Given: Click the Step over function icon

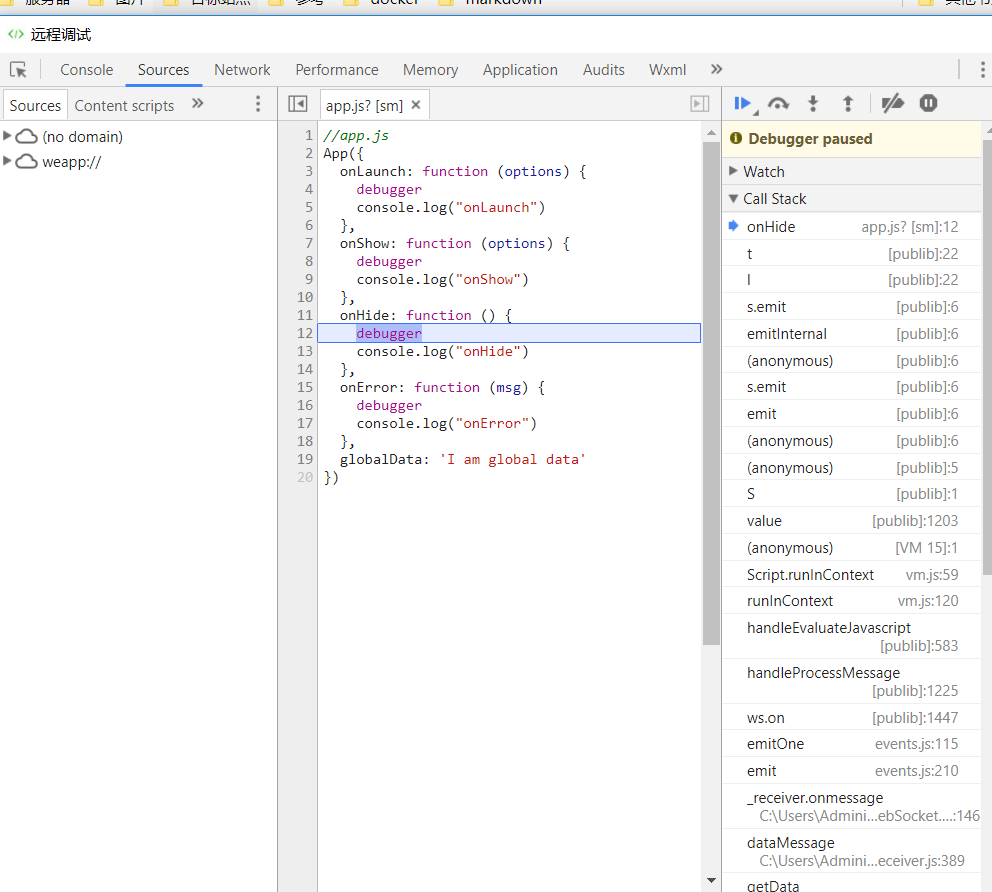Looking at the screenshot, I should (x=778, y=103).
